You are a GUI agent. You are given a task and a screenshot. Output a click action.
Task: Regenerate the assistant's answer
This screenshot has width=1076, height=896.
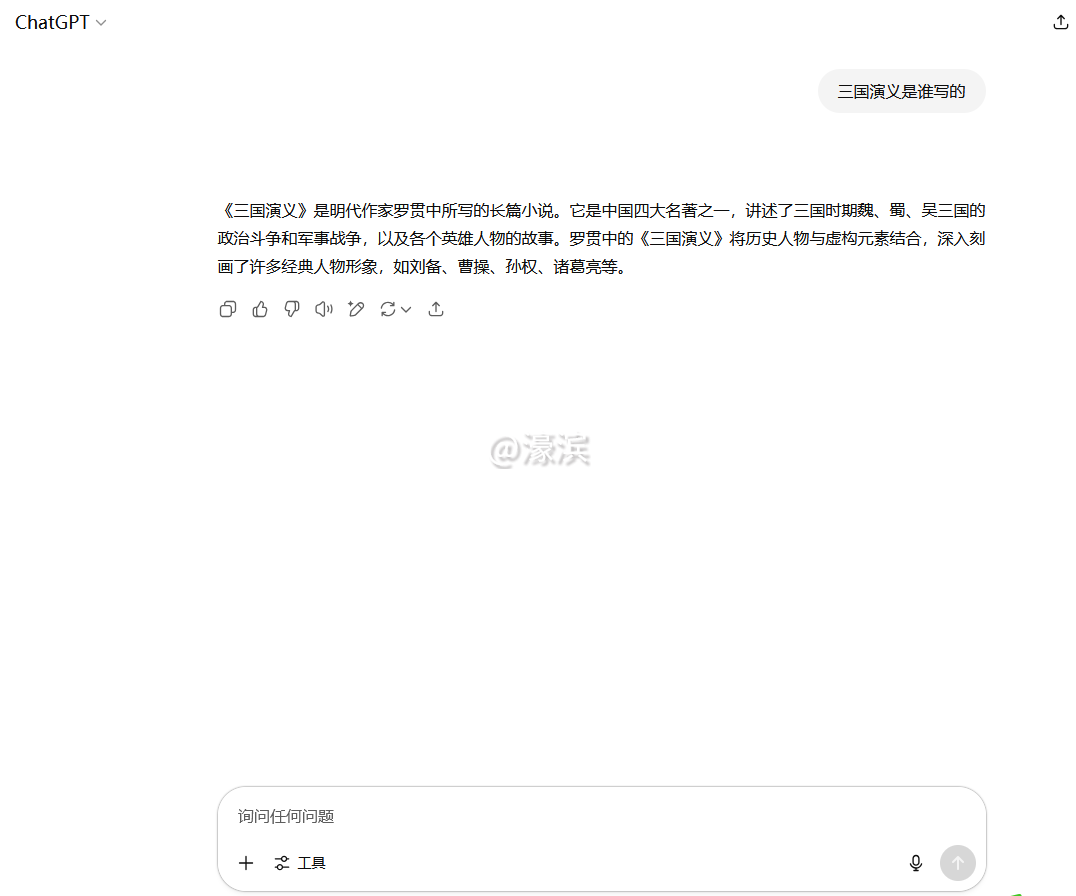point(388,309)
